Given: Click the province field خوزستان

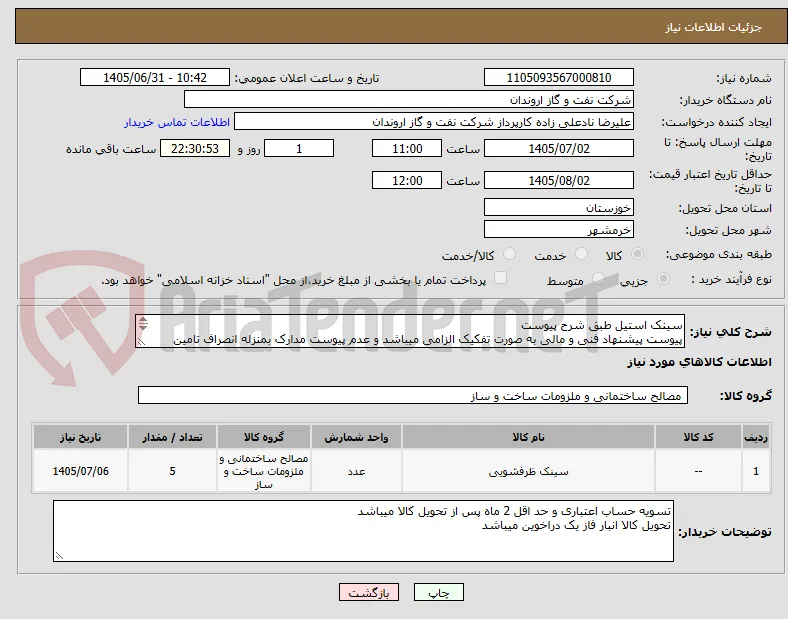Looking at the screenshot, I should (558, 207).
